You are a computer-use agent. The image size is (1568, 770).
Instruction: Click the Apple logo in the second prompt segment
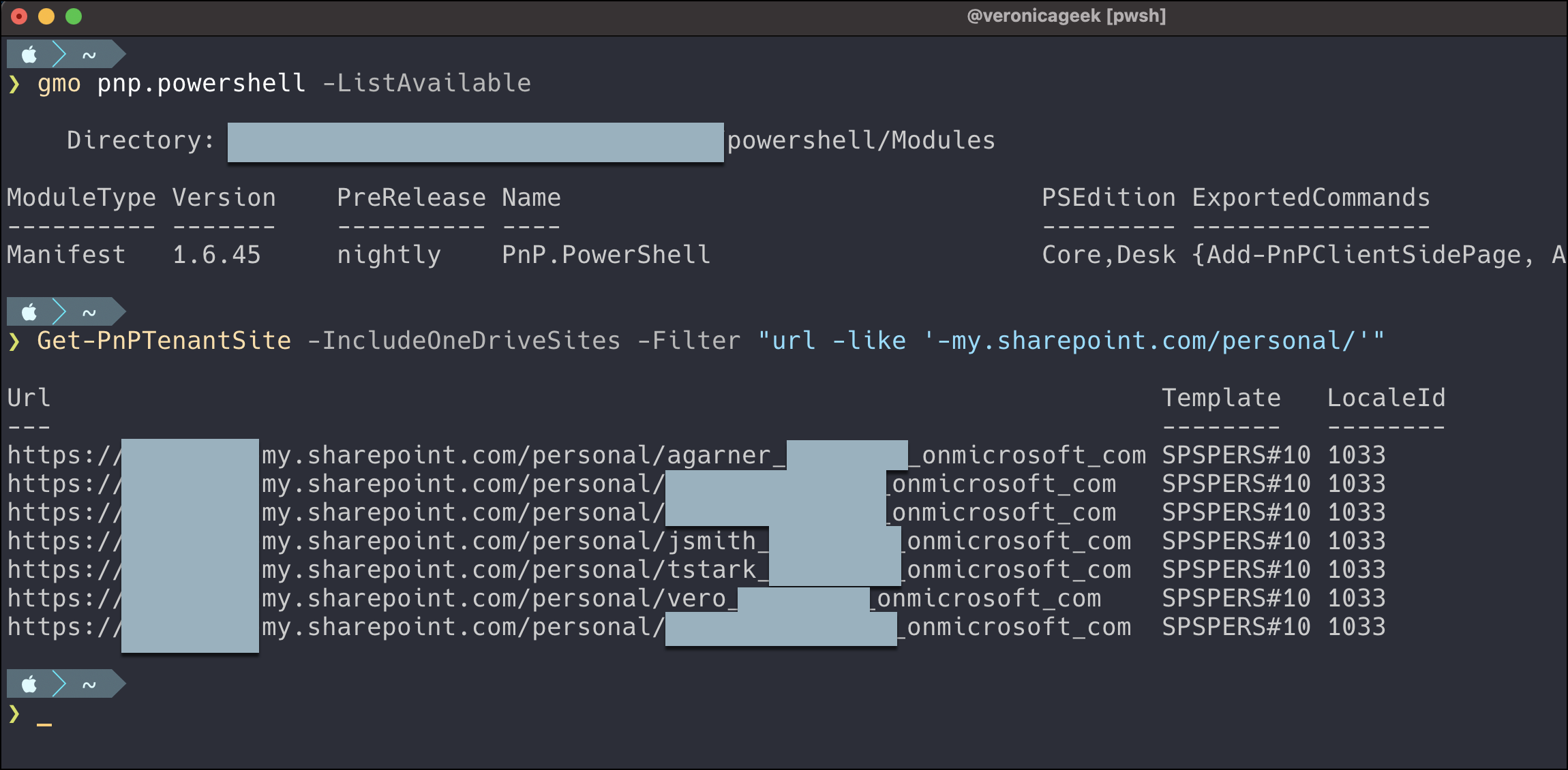(29, 311)
